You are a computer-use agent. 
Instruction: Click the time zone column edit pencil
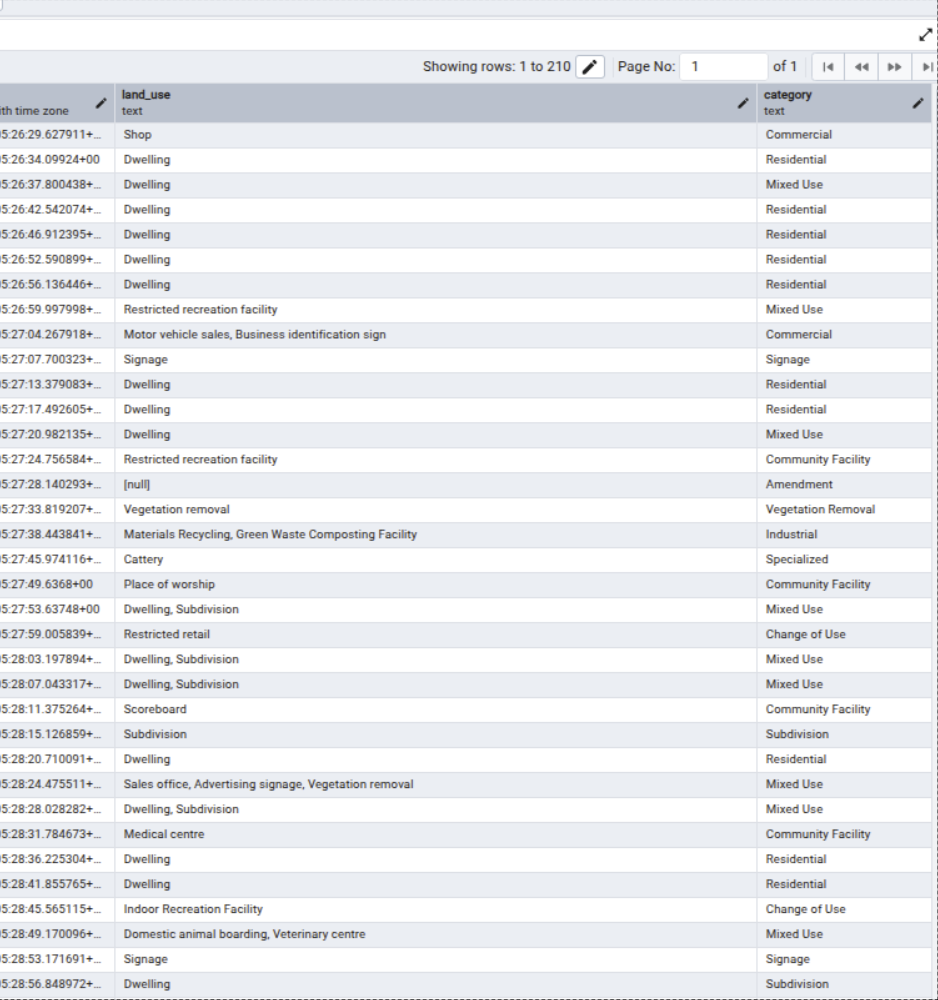pos(101,103)
